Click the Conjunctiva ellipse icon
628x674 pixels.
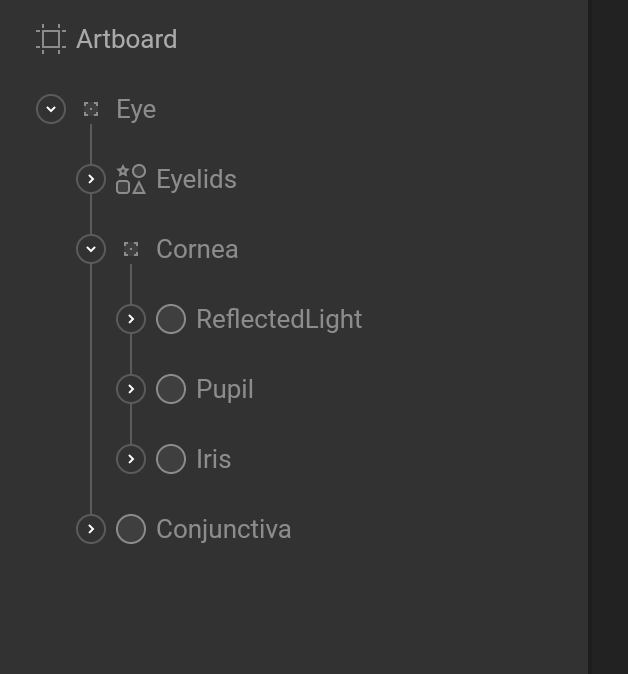[131, 529]
